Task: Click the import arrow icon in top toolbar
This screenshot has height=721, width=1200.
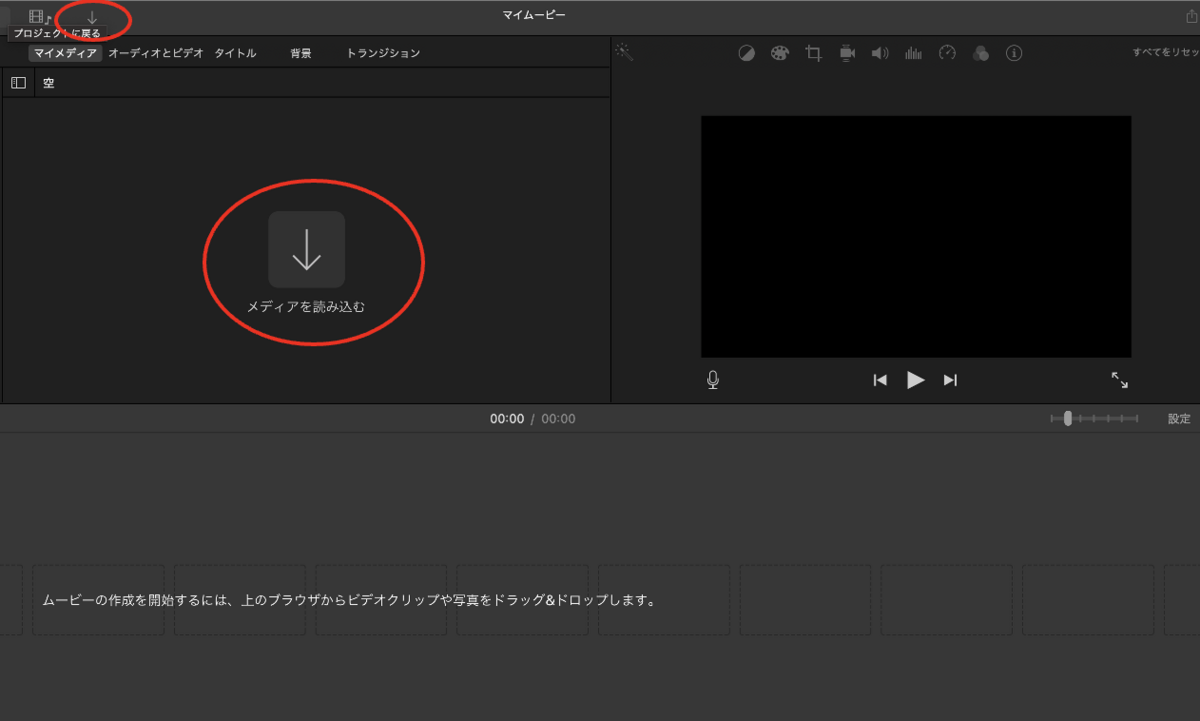Action: click(x=92, y=17)
